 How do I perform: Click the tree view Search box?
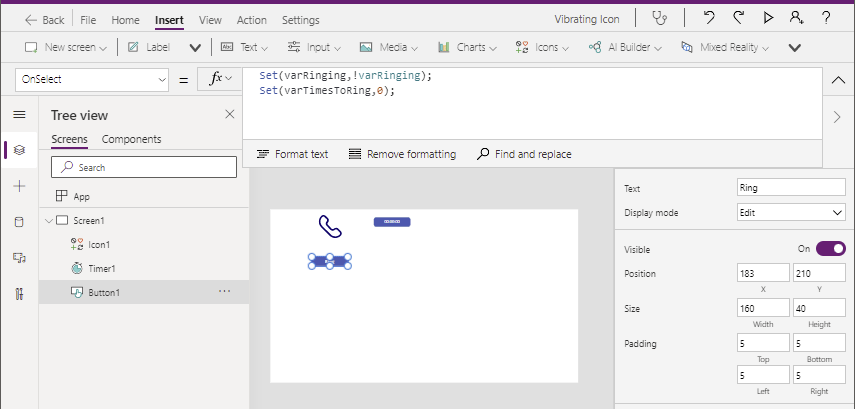144,167
